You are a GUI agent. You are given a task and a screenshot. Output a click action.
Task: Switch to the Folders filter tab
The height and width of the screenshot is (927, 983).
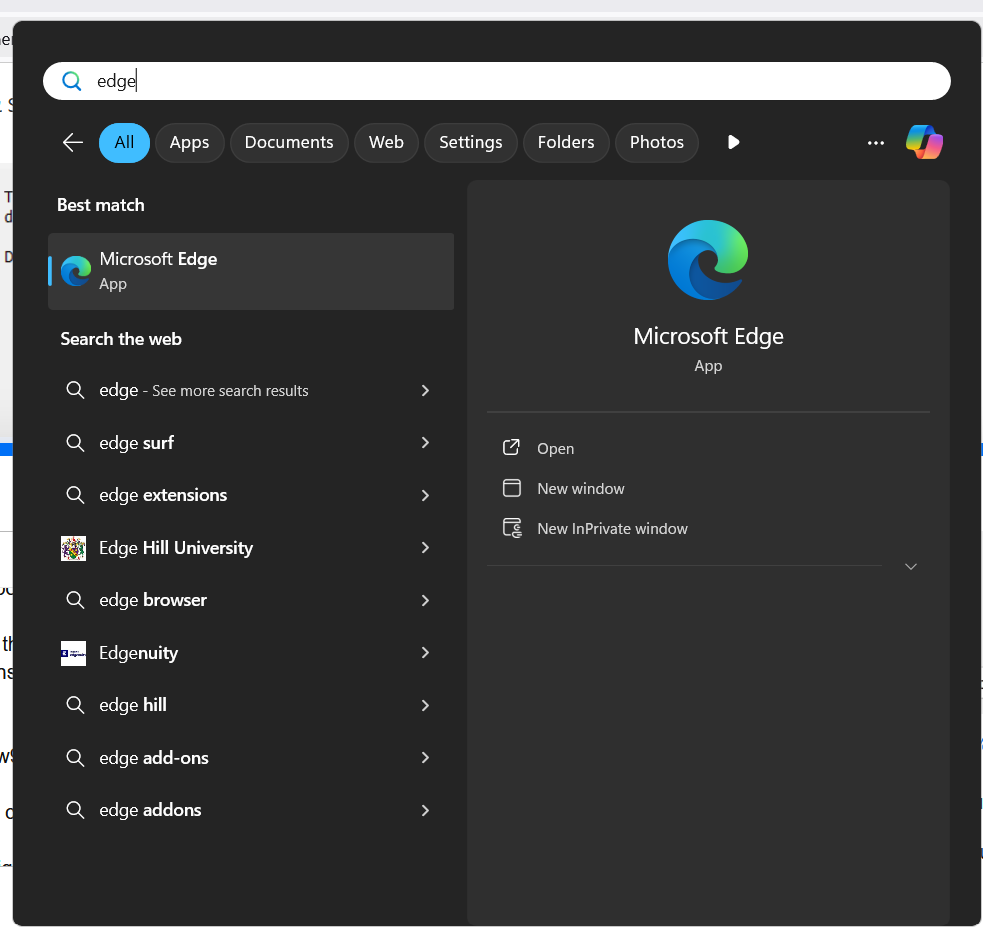[x=566, y=142]
